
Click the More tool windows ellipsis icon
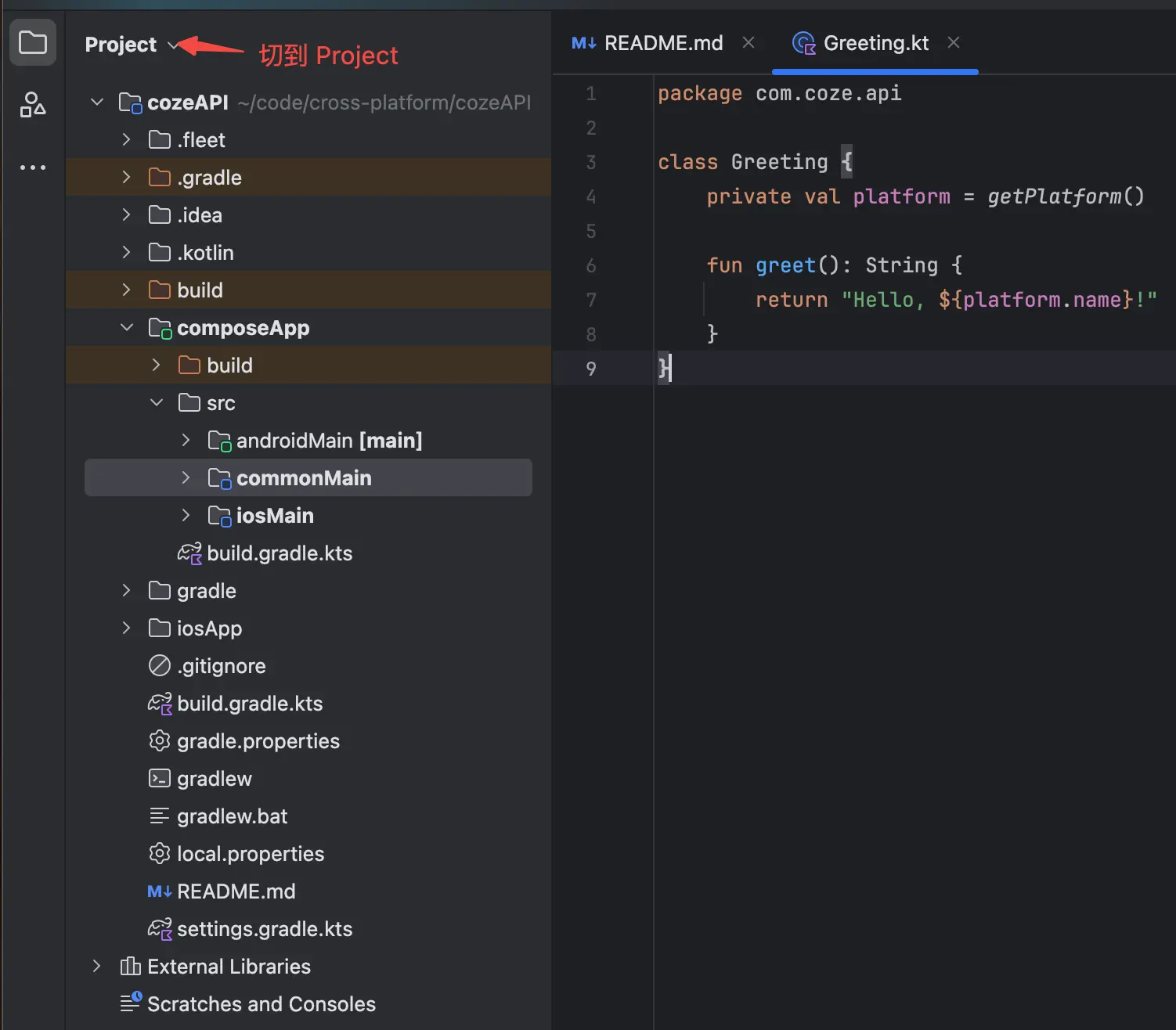tap(33, 167)
